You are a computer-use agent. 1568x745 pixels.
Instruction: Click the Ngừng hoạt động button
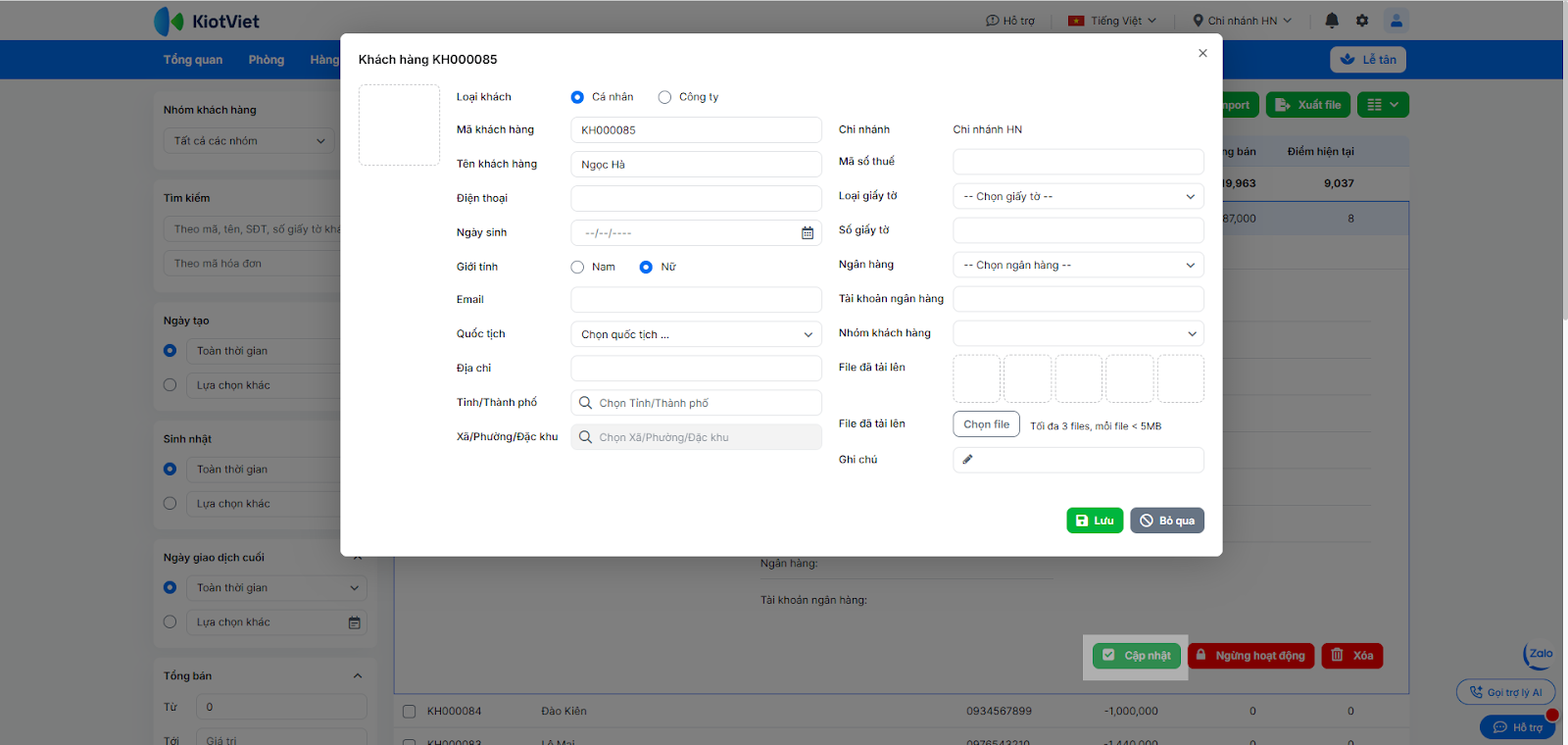tap(1250, 656)
